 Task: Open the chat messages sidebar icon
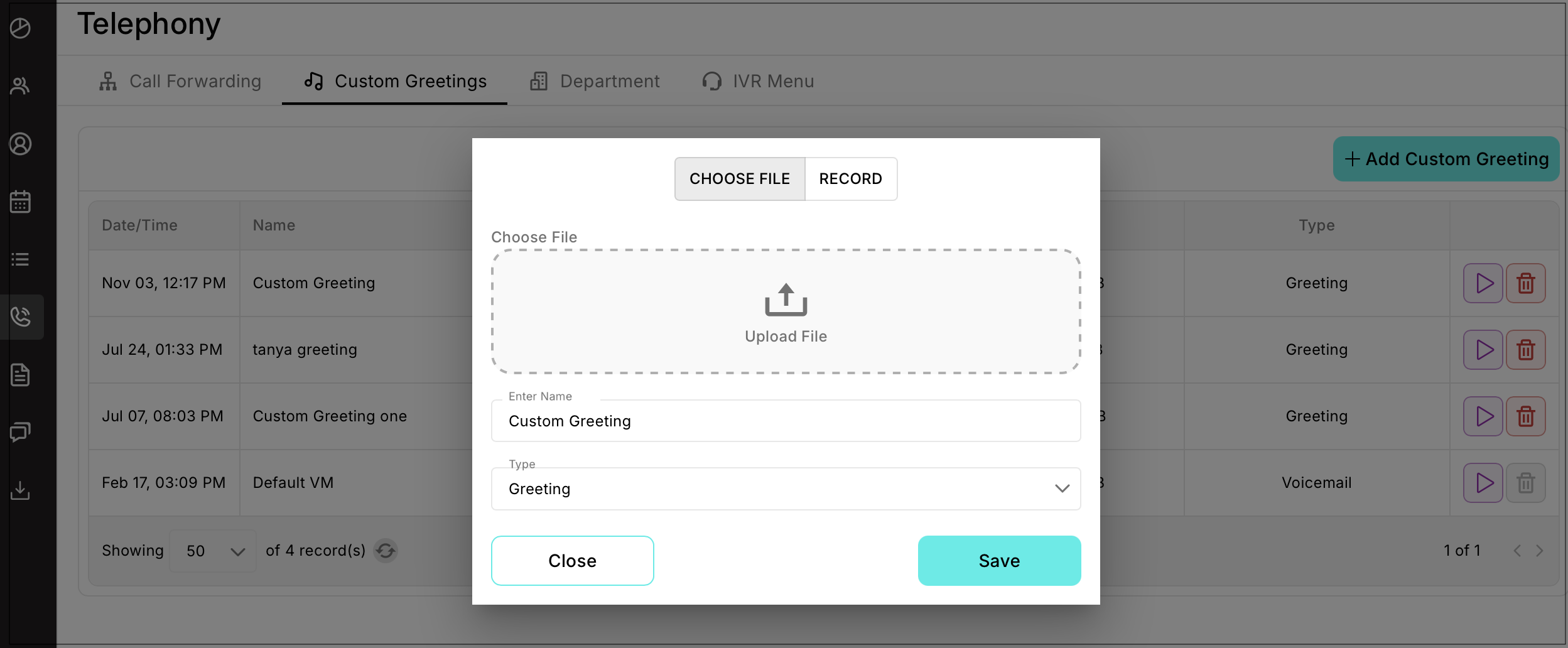pyautogui.click(x=20, y=432)
